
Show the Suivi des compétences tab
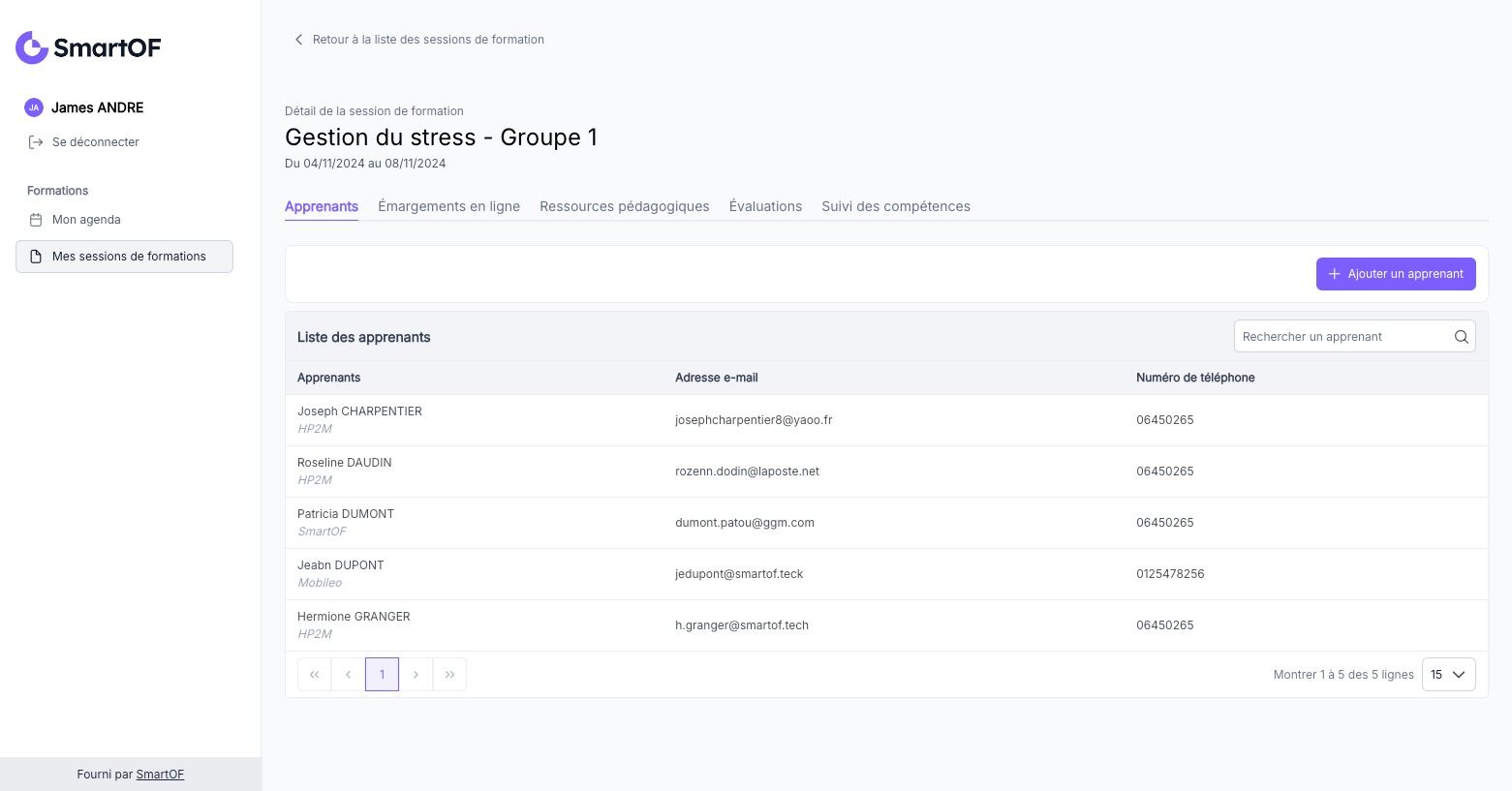click(895, 206)
